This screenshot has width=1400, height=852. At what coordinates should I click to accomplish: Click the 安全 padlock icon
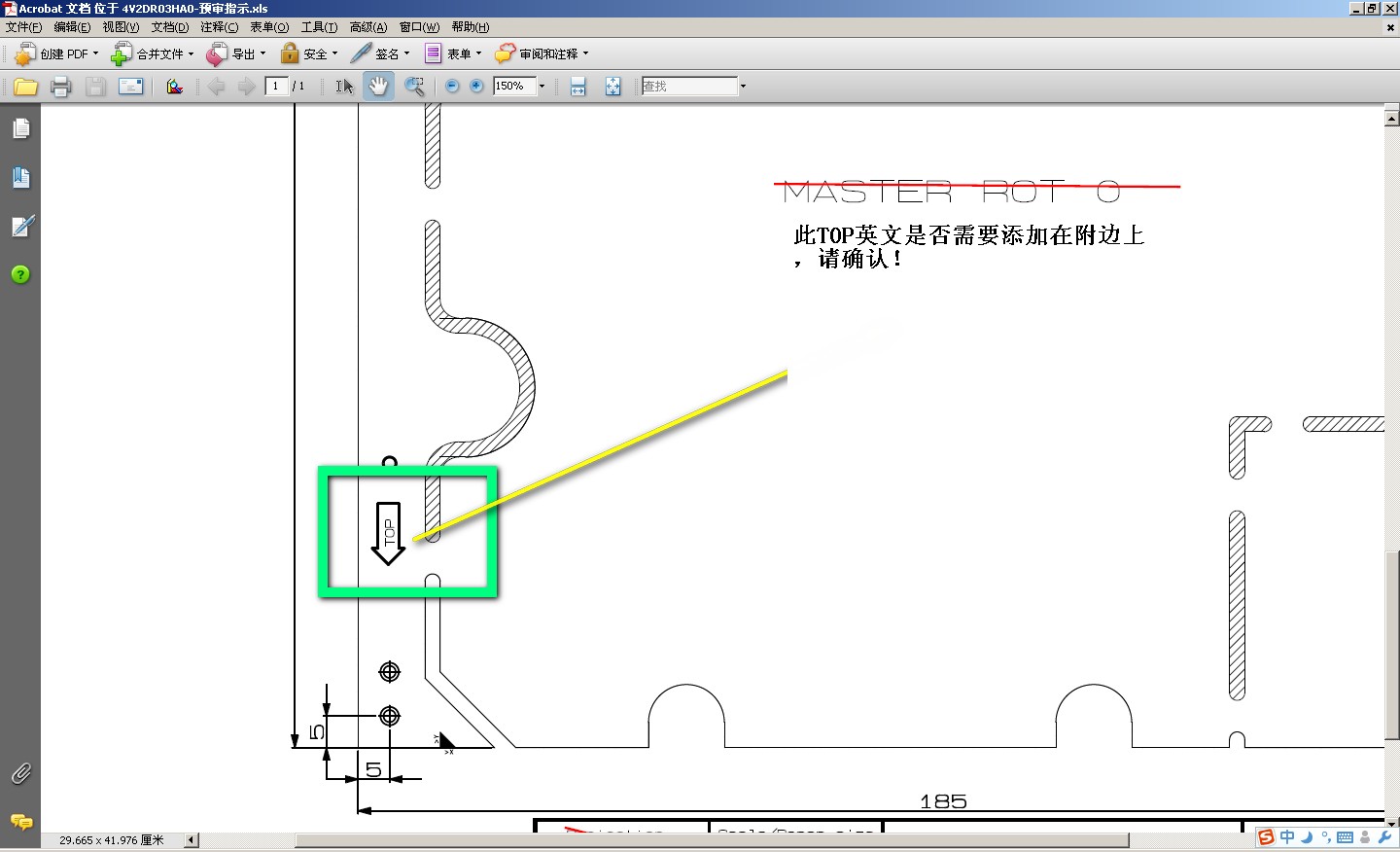tap(290, 54)
